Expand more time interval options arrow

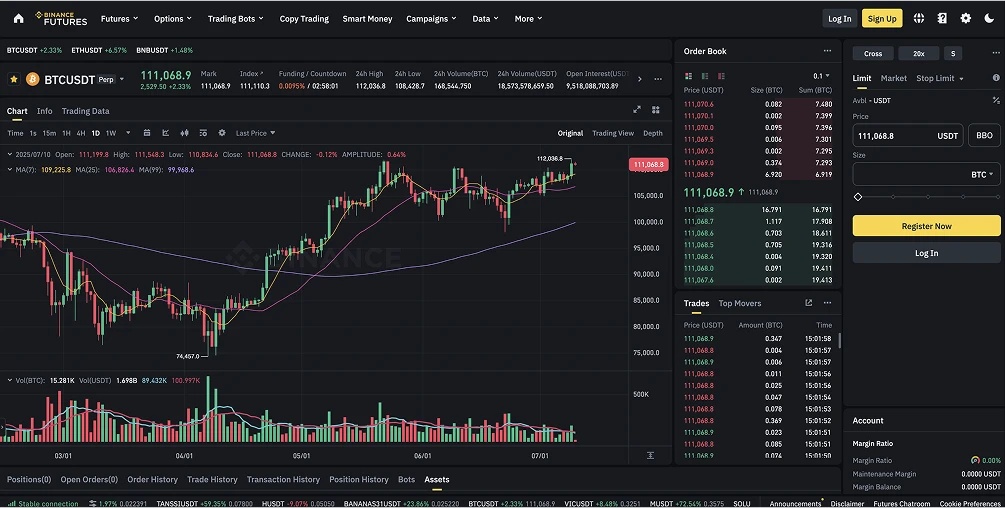128,133
